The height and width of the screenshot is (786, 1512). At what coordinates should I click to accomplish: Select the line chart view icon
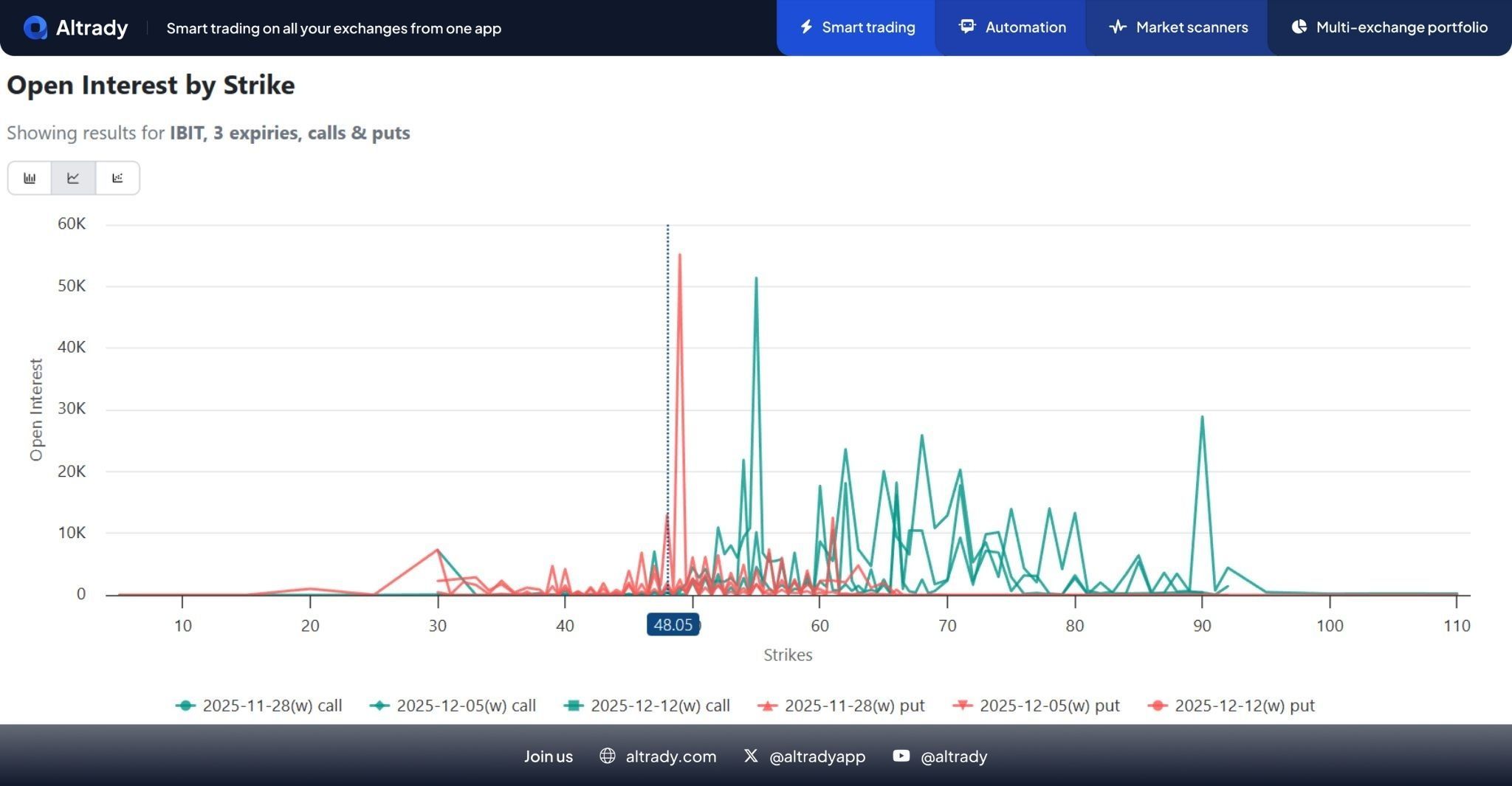73,178
